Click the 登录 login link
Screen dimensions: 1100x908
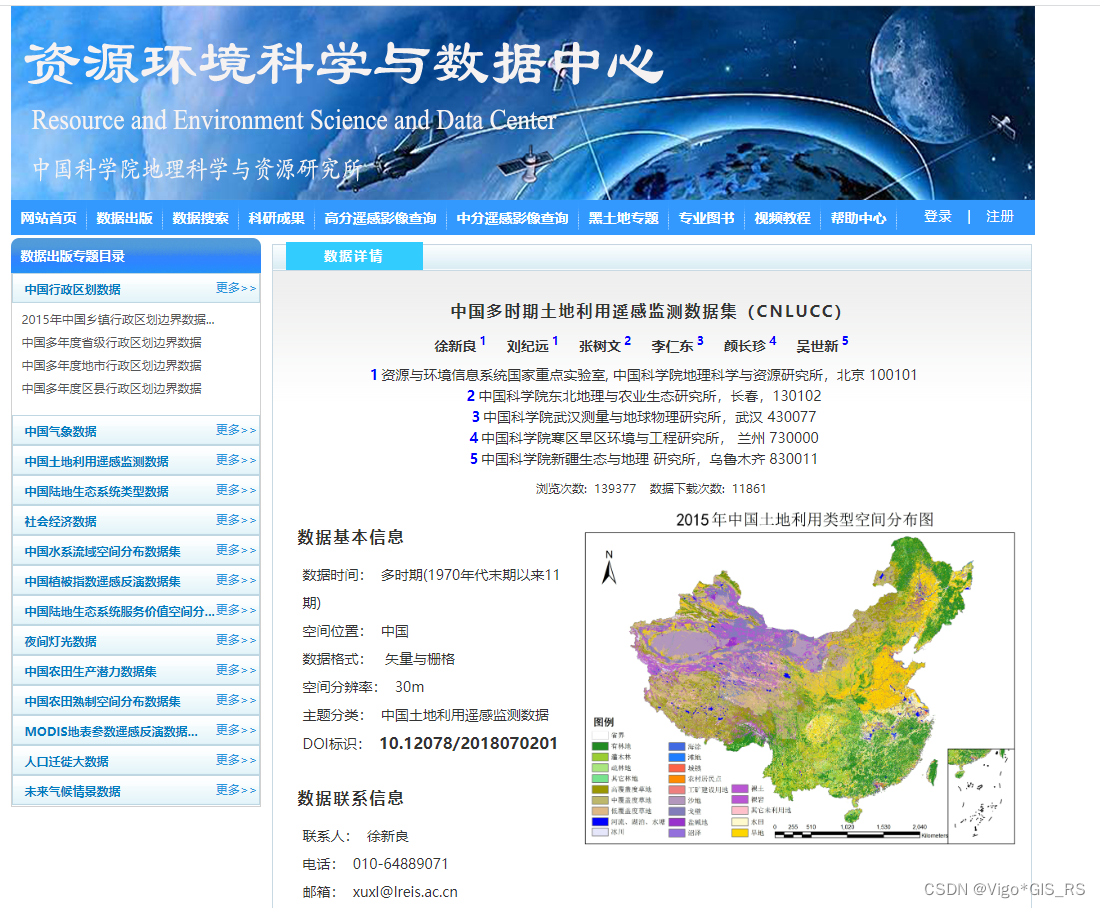point(937,216)
